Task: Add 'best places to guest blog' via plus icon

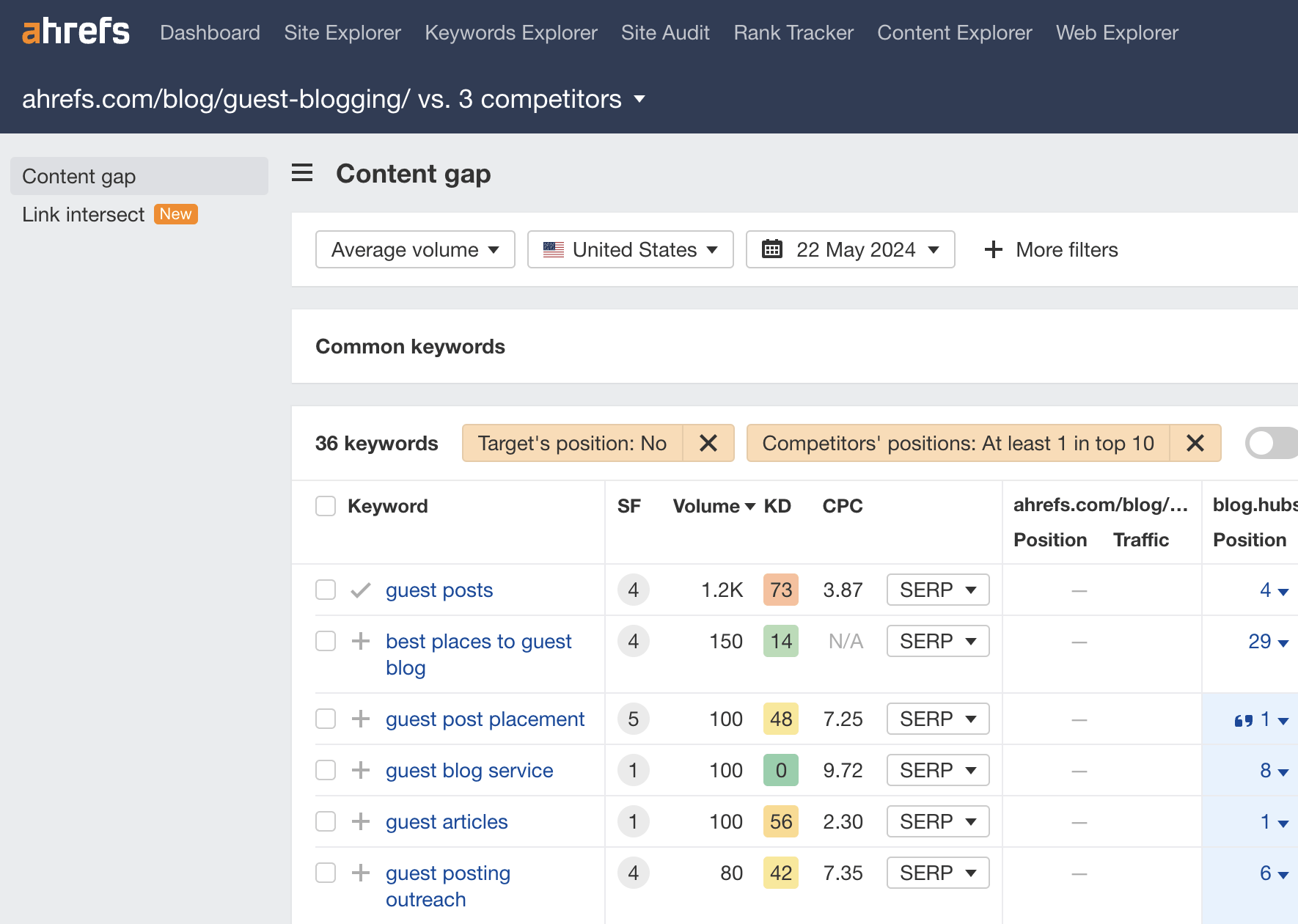Action: click(360, 640)
